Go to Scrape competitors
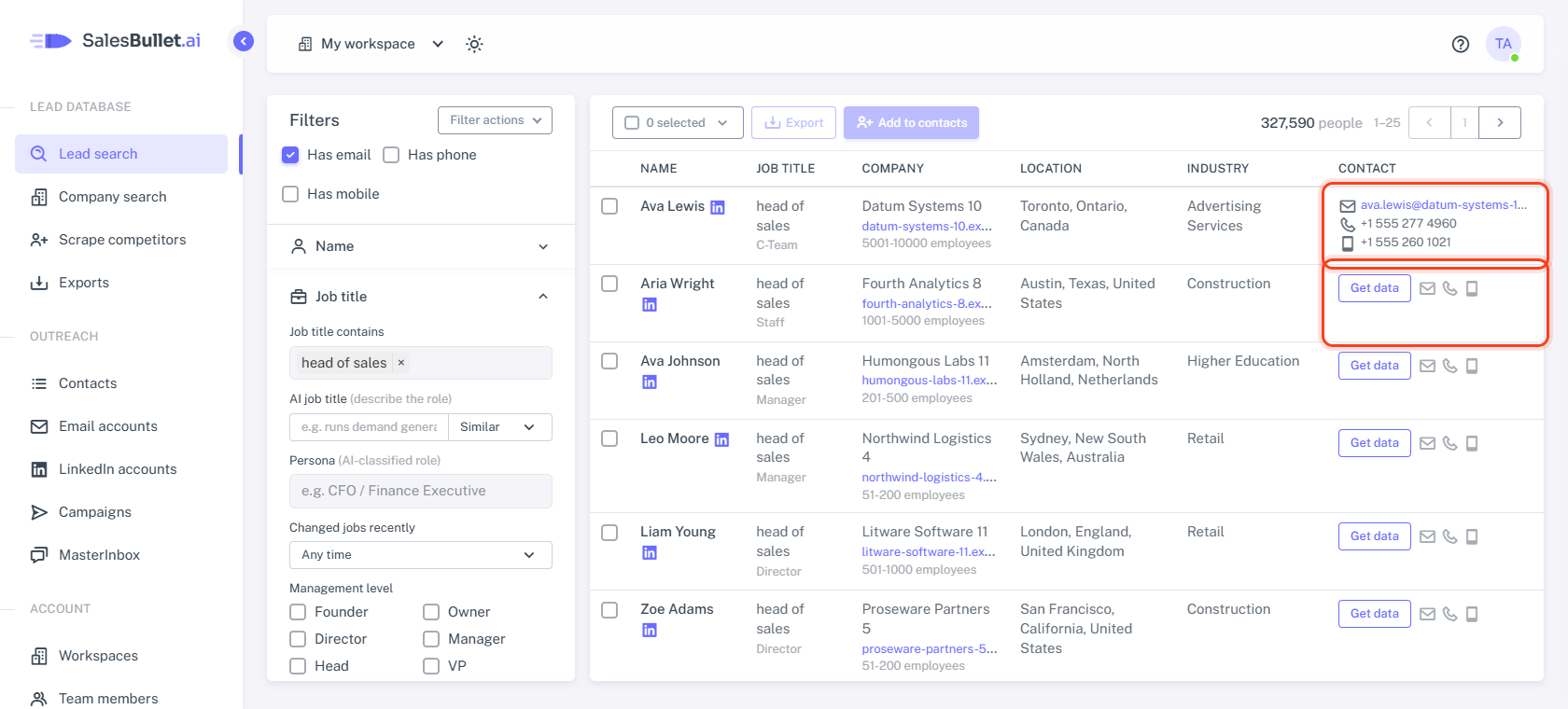 coord(121,240)
